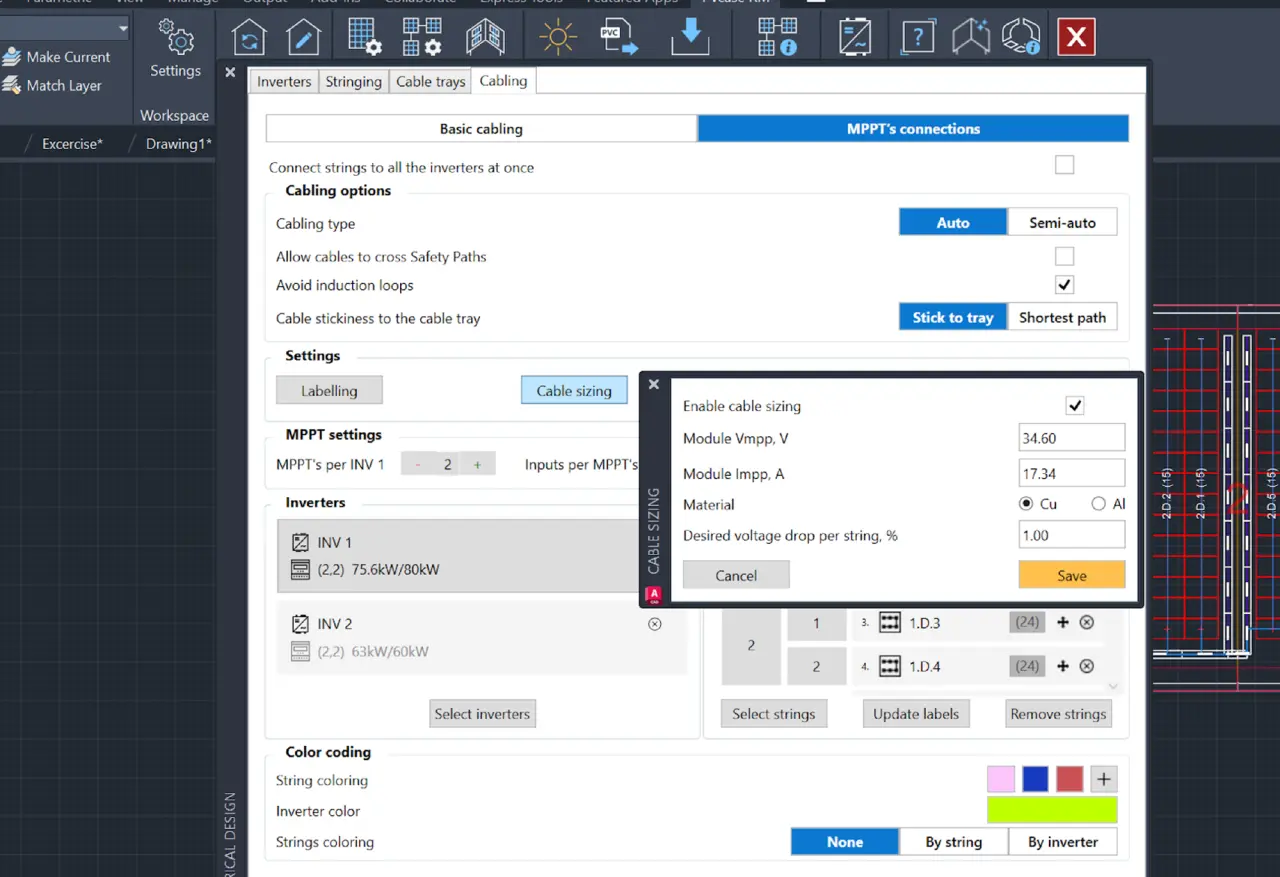Open the help question mark icon
This screenshot has width=1280, height=877.
point(917,38)
